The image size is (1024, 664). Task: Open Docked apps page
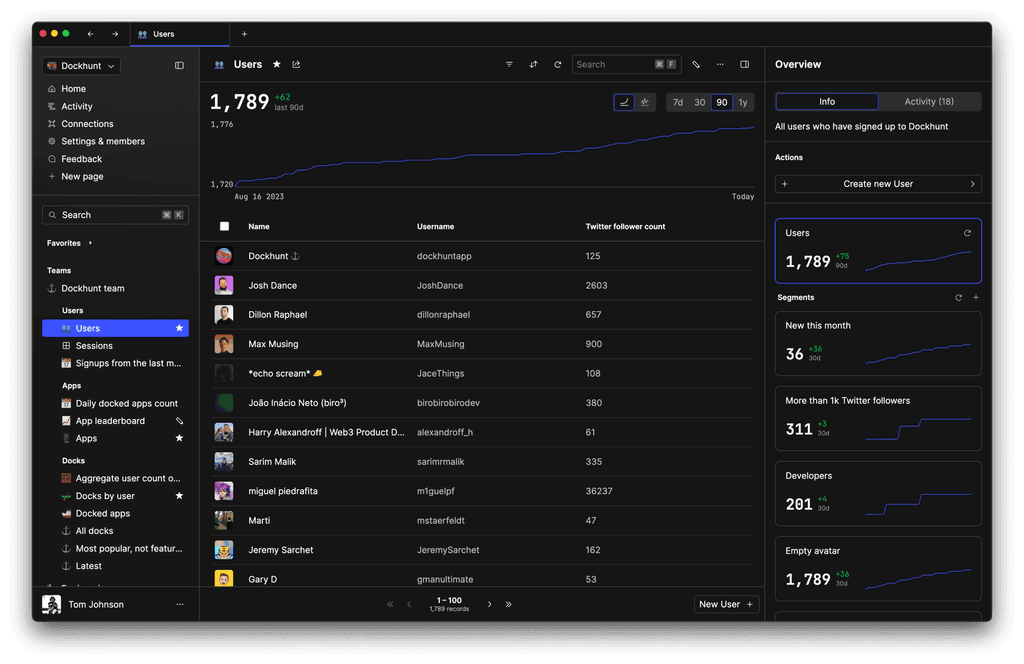click(x=103, y=514)
